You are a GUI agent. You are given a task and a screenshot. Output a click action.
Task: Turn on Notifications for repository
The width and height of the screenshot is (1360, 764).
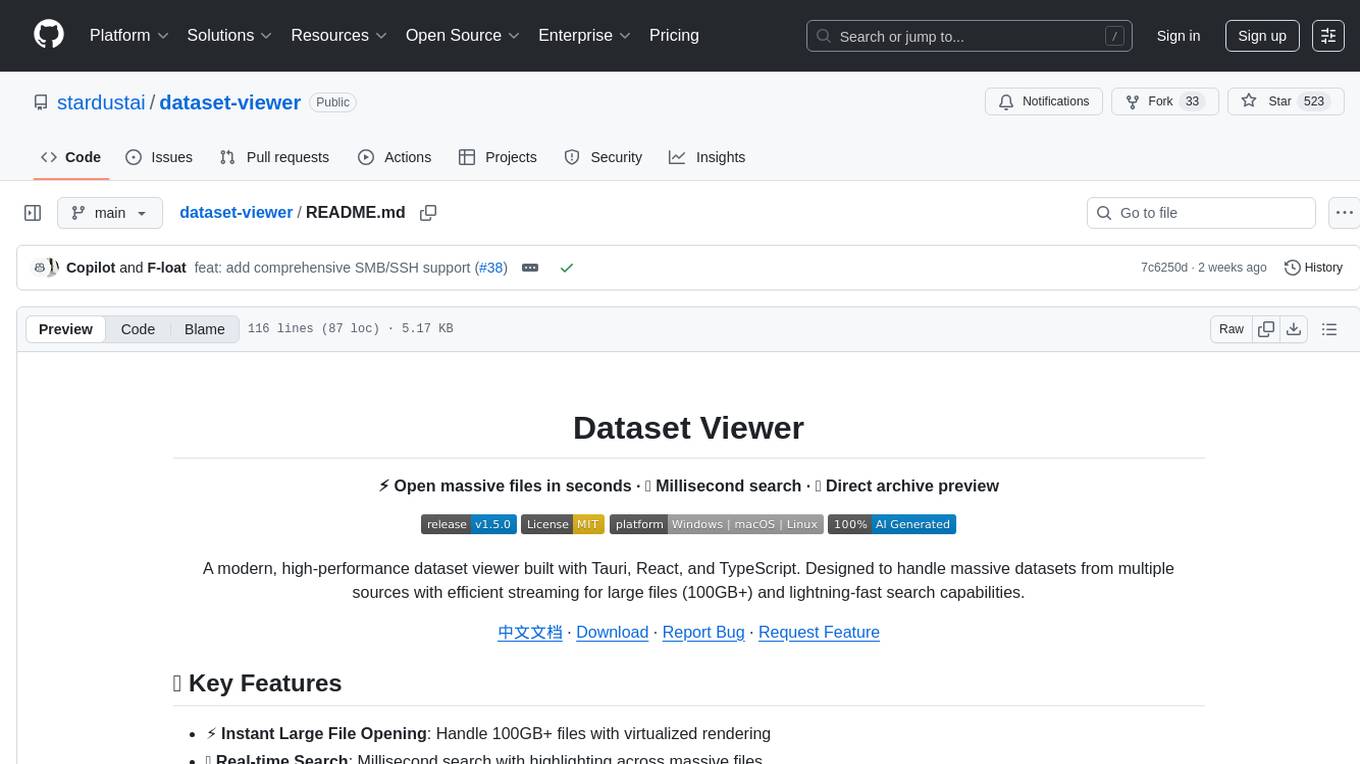coord(1044,102)
